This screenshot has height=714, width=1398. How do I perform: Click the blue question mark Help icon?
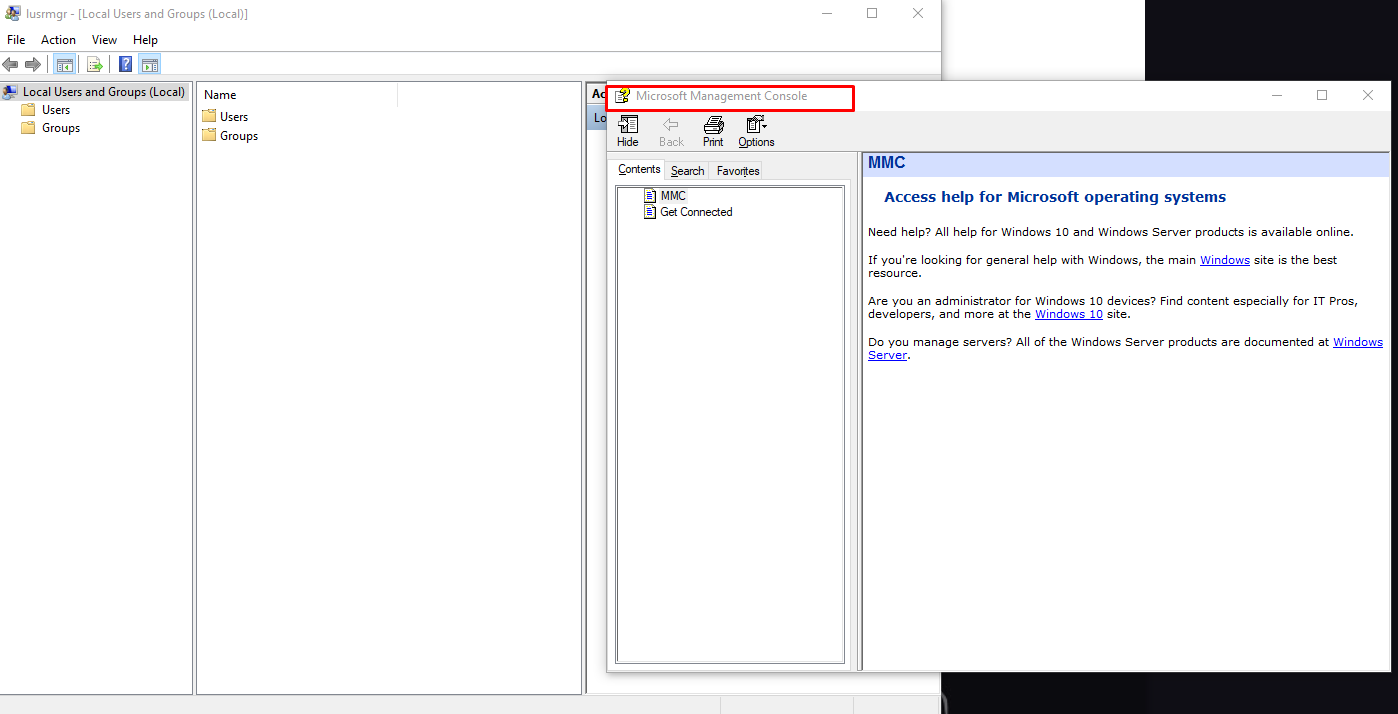click(126, 65)
